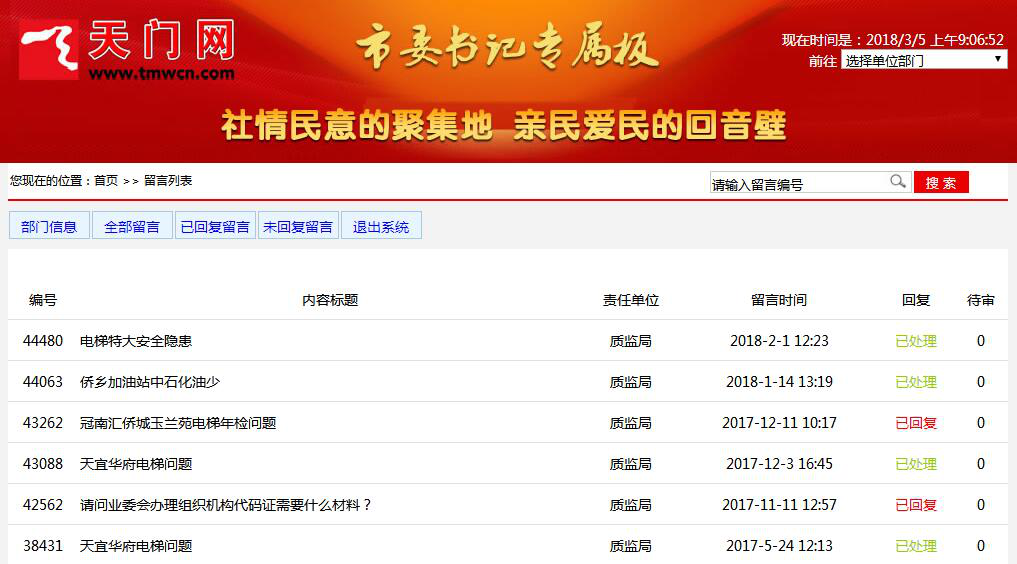This screenshot has width=1017, height=564.
Task: Show the 未回复留言 list
Action: pyautogui.click(x=298, y=226)
